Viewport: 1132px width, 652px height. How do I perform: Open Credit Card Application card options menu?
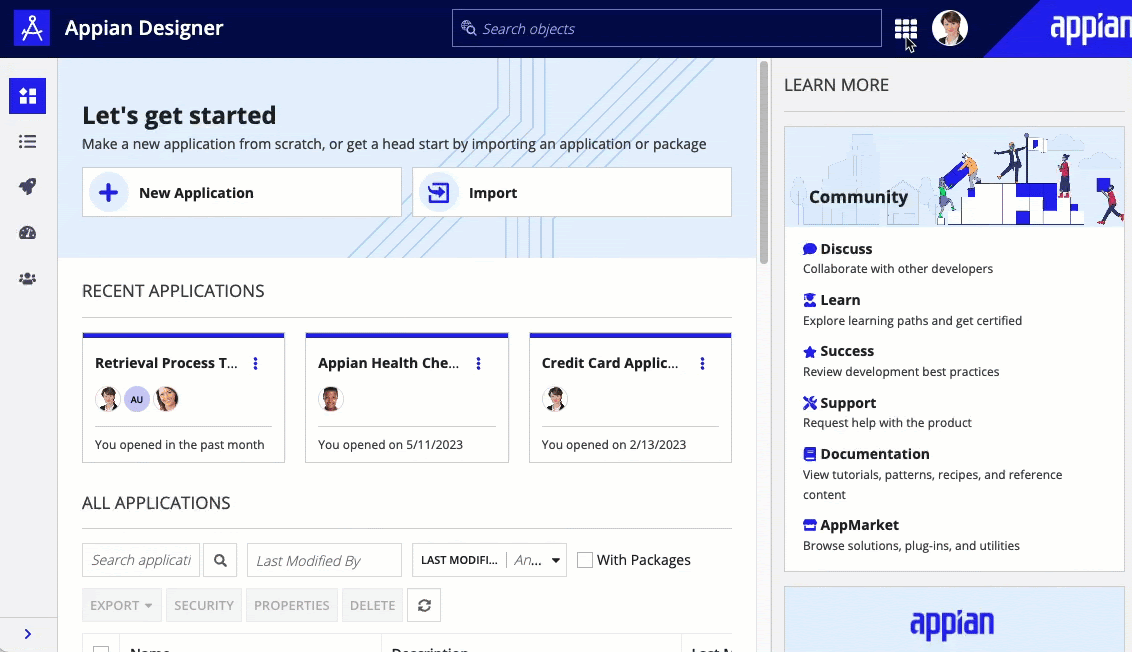[x=703, y=363]
